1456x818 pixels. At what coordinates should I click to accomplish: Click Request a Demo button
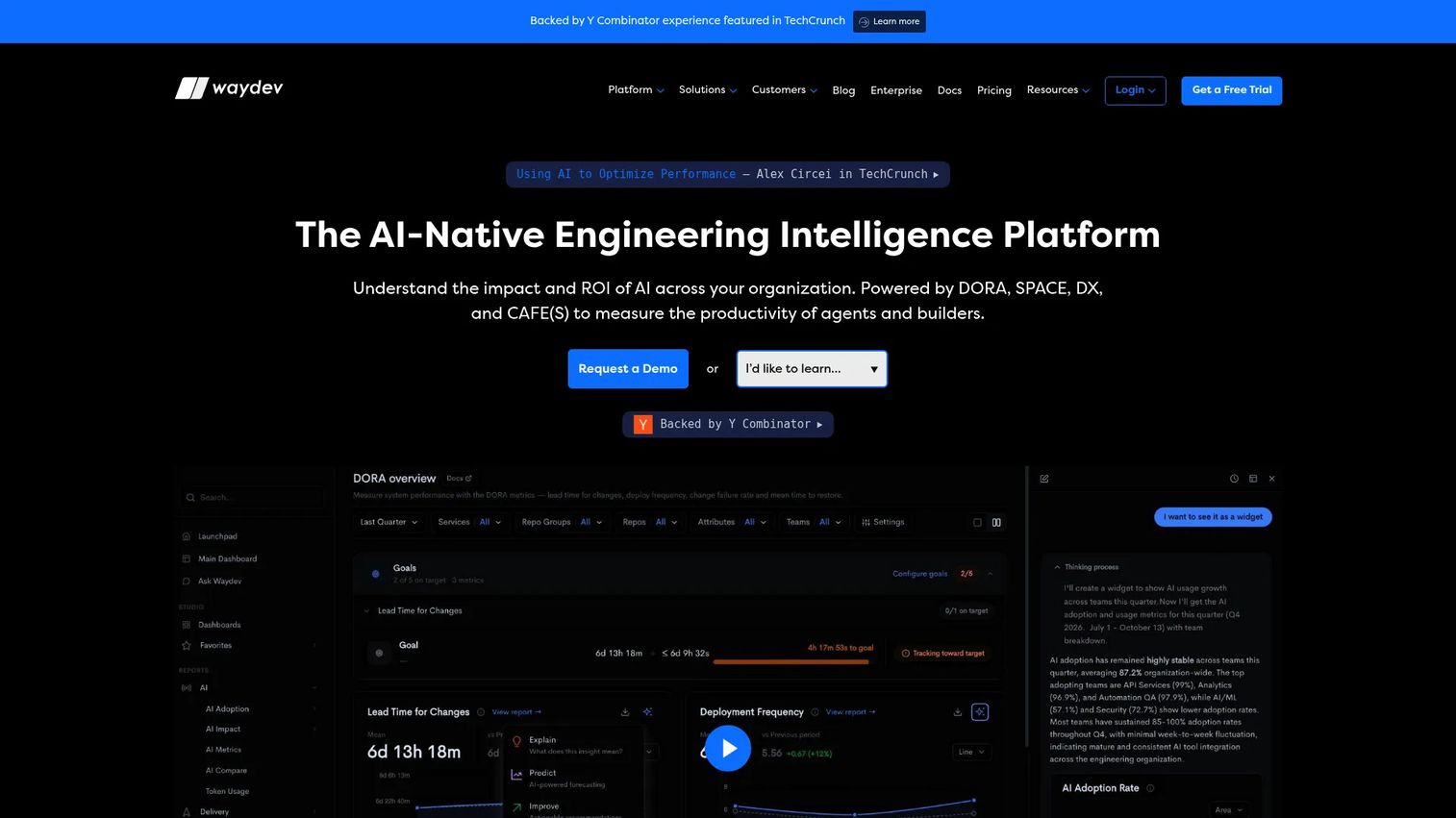628,369
